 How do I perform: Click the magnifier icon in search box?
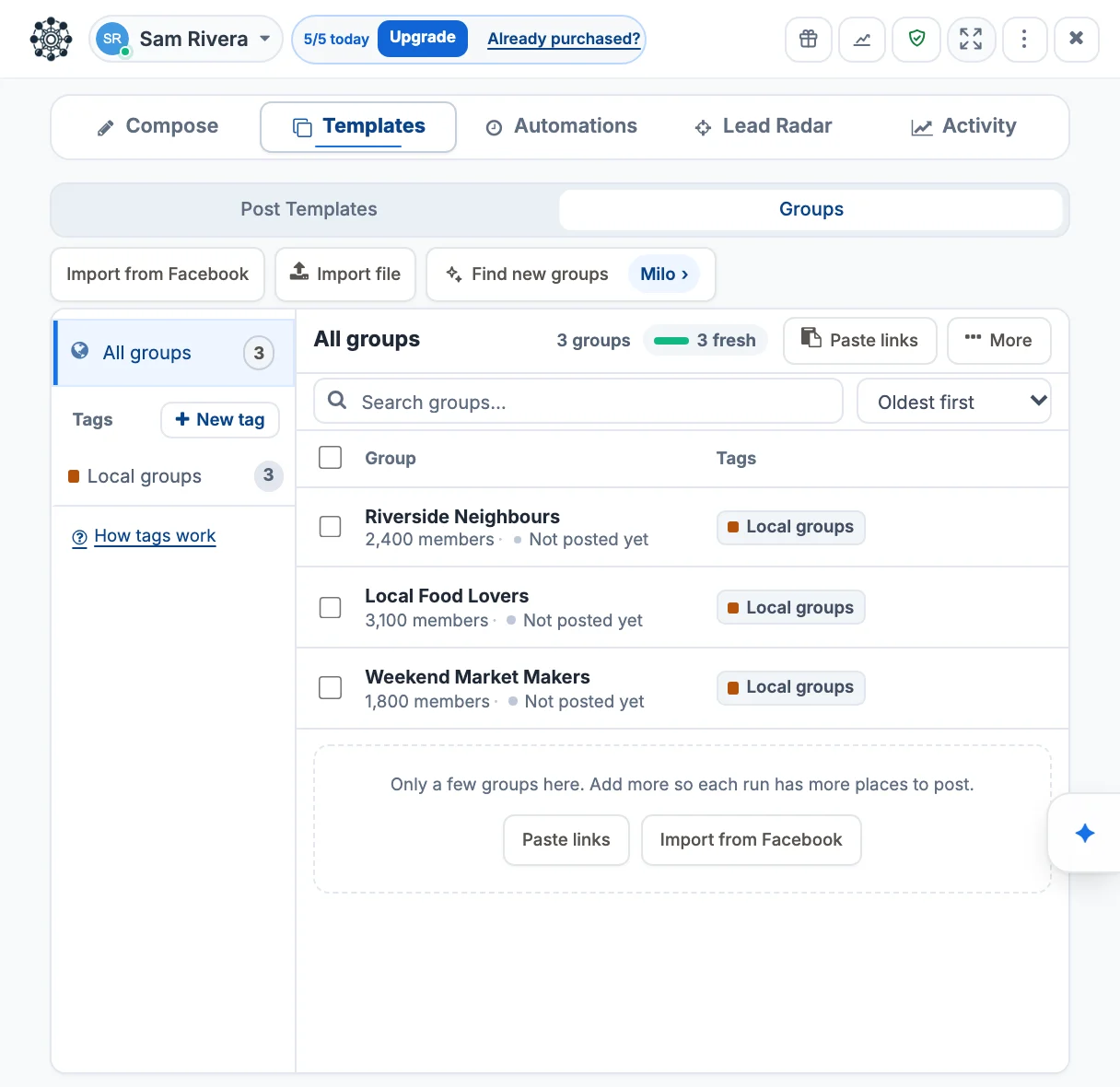point(338,401)
